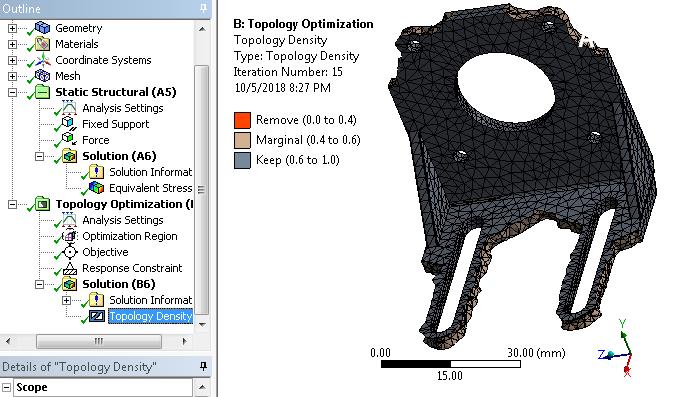
Task: Click the Static Structural (A5) folder icon
Action: 42,92
